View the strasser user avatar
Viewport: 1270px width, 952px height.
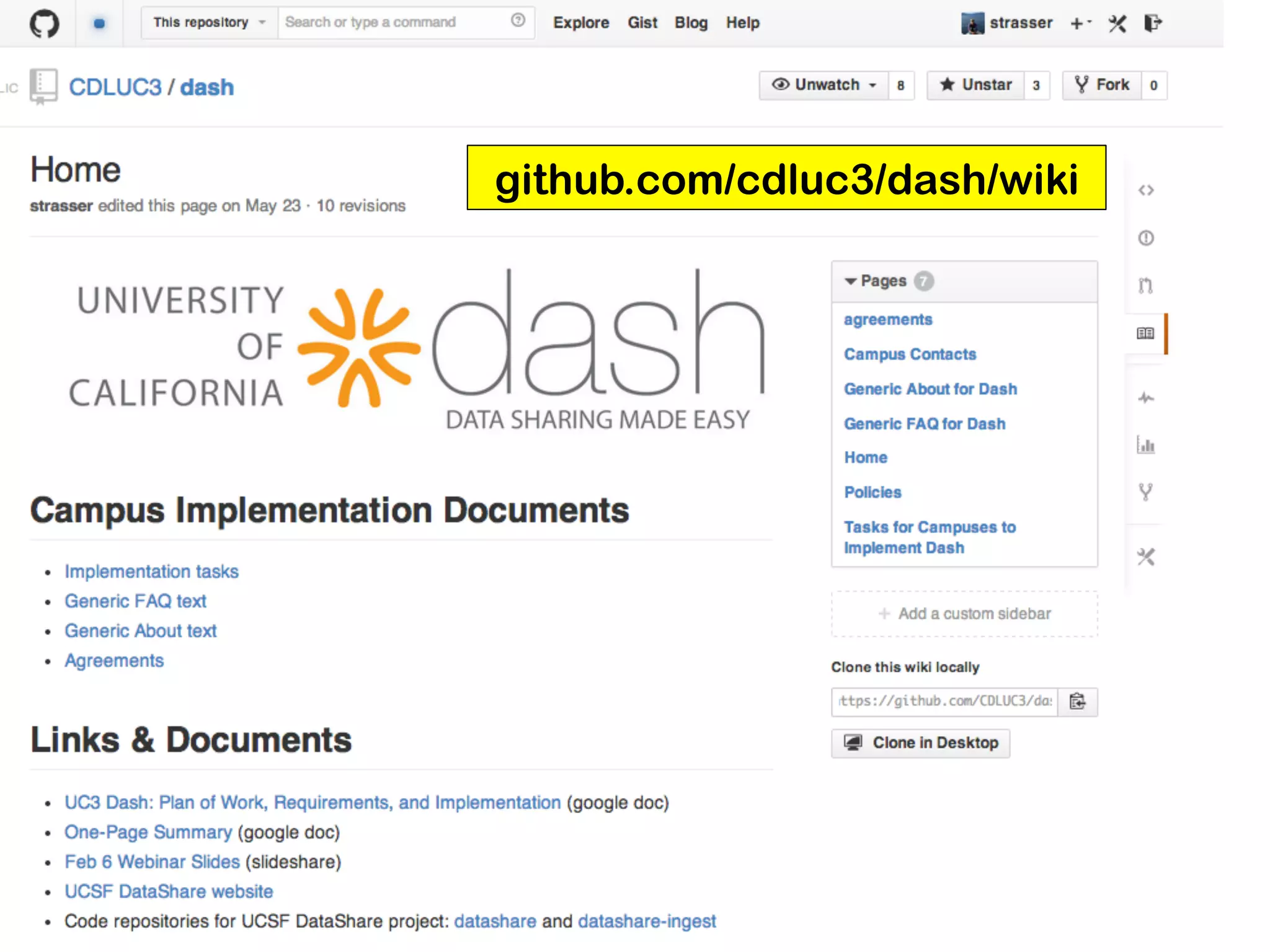(x=972, y=24)
